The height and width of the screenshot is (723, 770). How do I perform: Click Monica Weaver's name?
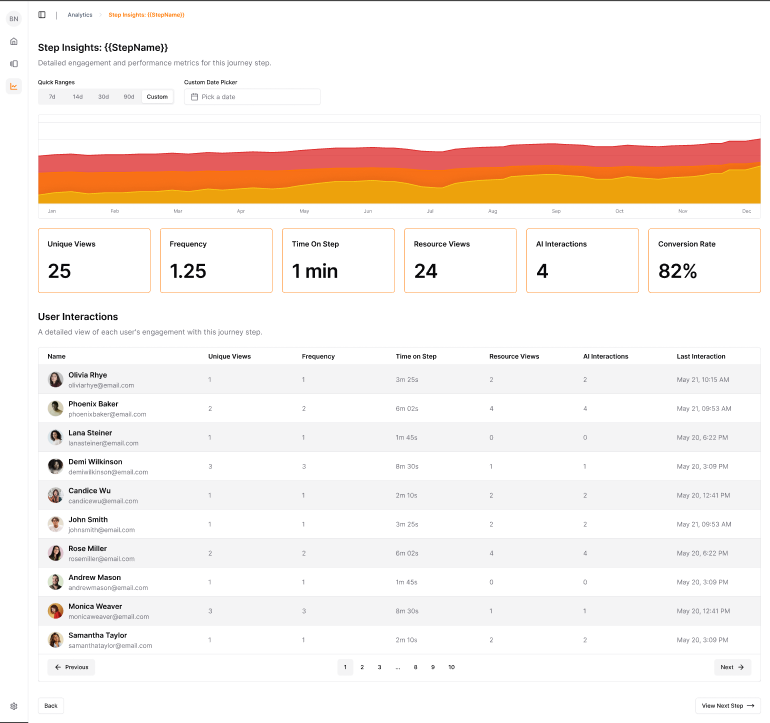[95, 607]
